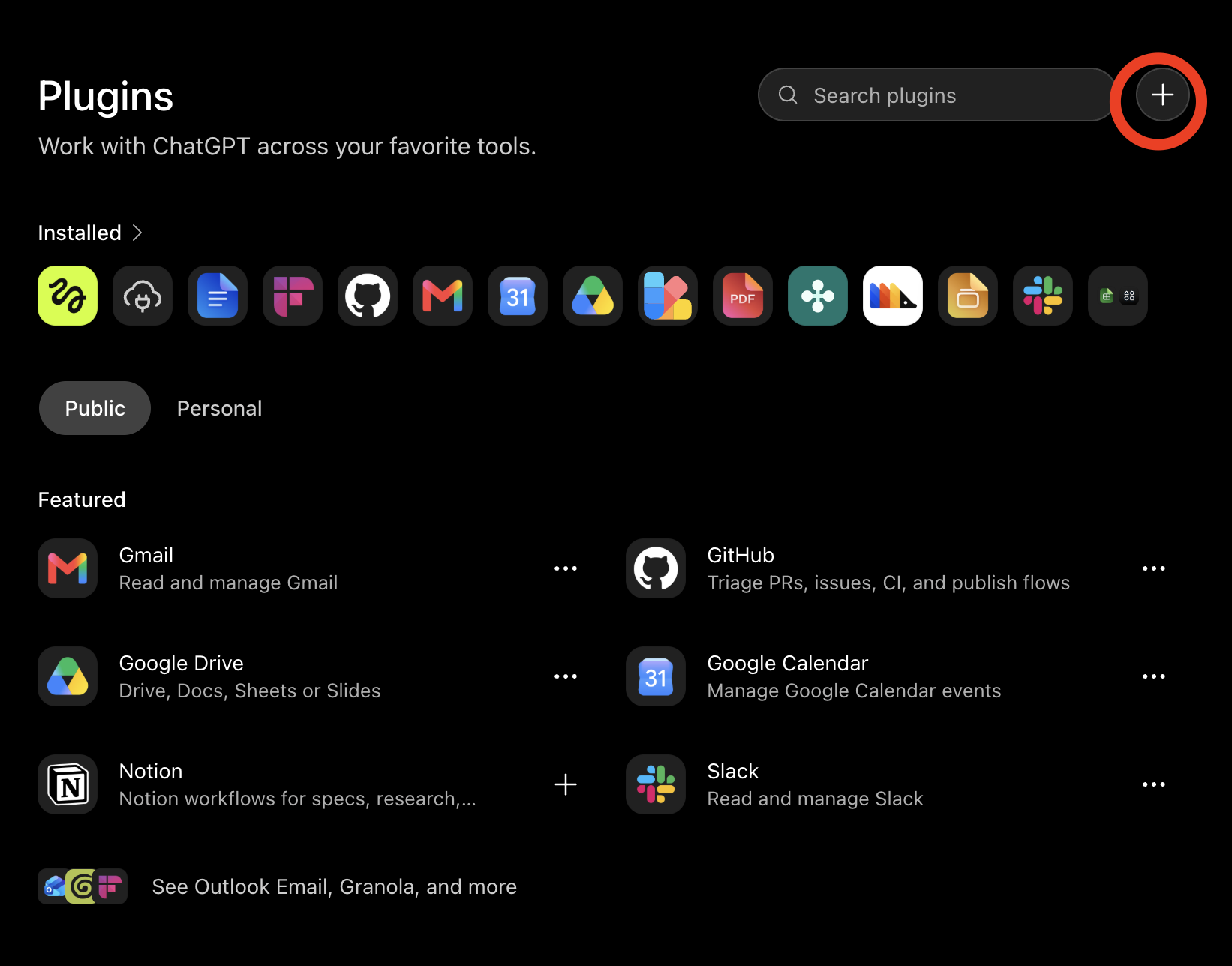The height and width of the screenshot is (966, 1232).
Task: Open the lime green squiggle plugin icon
Action: pos(68,295)
